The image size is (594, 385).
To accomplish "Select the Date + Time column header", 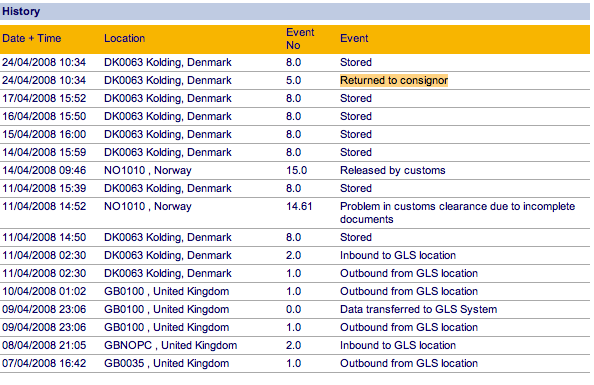I will point(31,38).
